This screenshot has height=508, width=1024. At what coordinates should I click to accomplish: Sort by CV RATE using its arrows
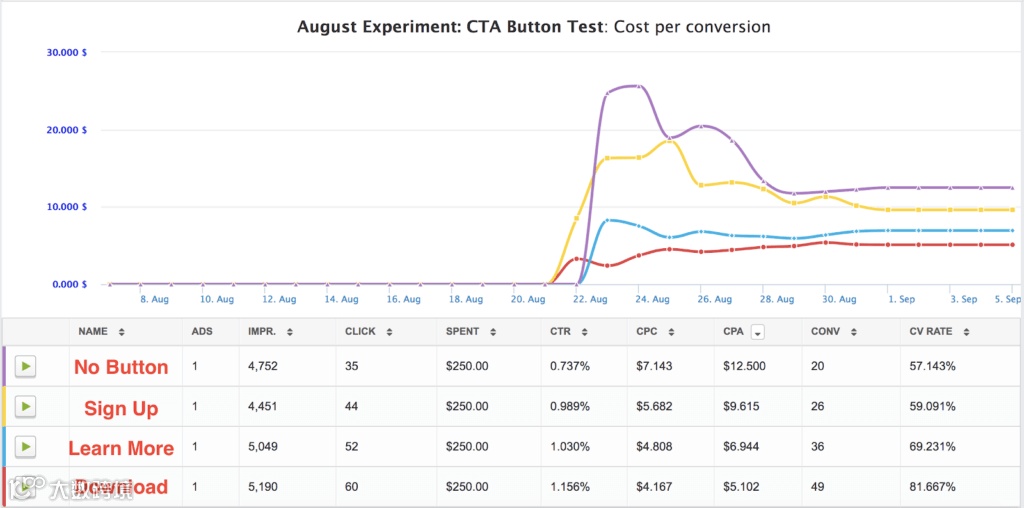(x=966, y=332)
